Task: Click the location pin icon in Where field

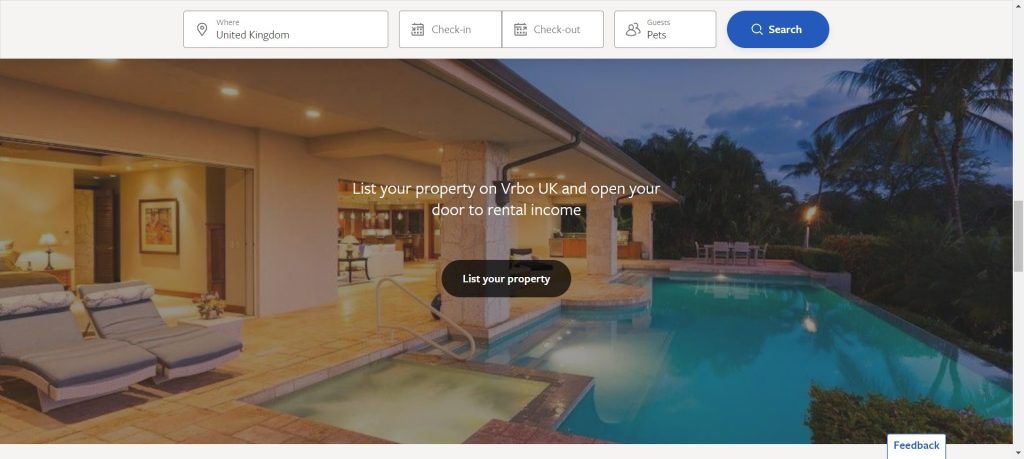Action: tap(202, 29)
